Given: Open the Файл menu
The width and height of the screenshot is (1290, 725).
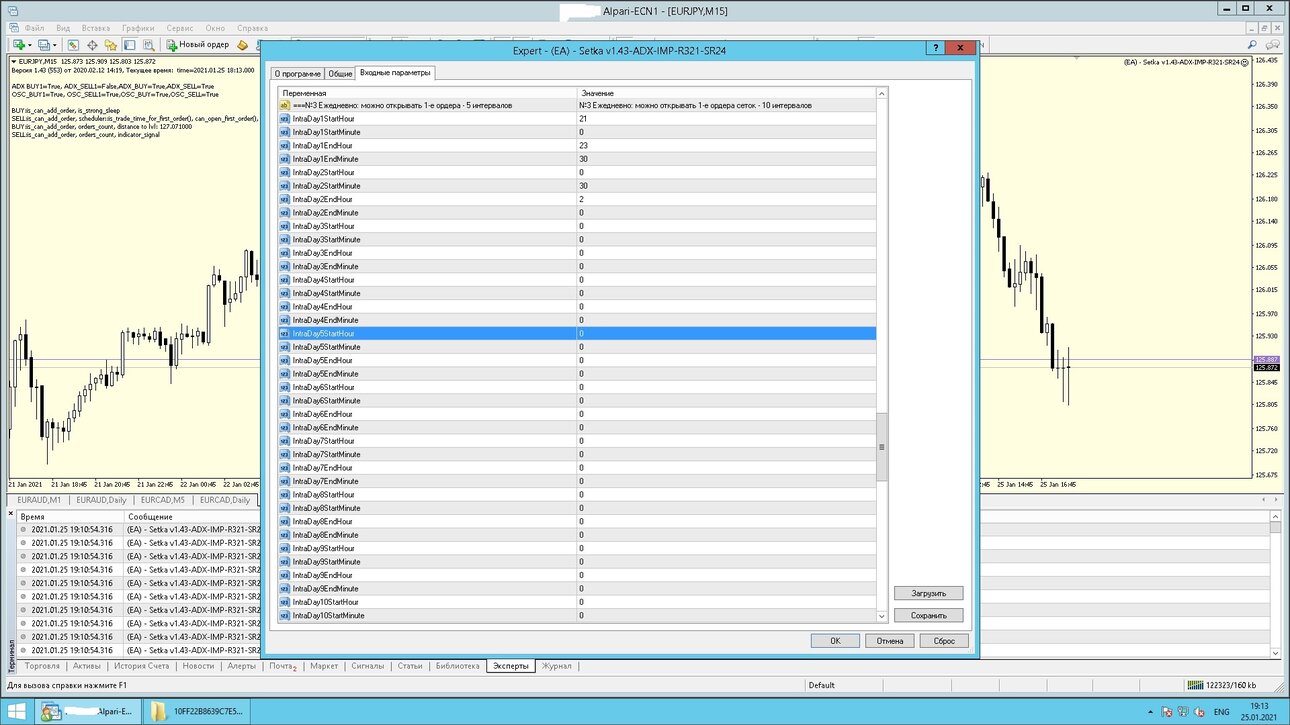Looking at the screenshot, I should pyautogui.click(x=34, y=29).
